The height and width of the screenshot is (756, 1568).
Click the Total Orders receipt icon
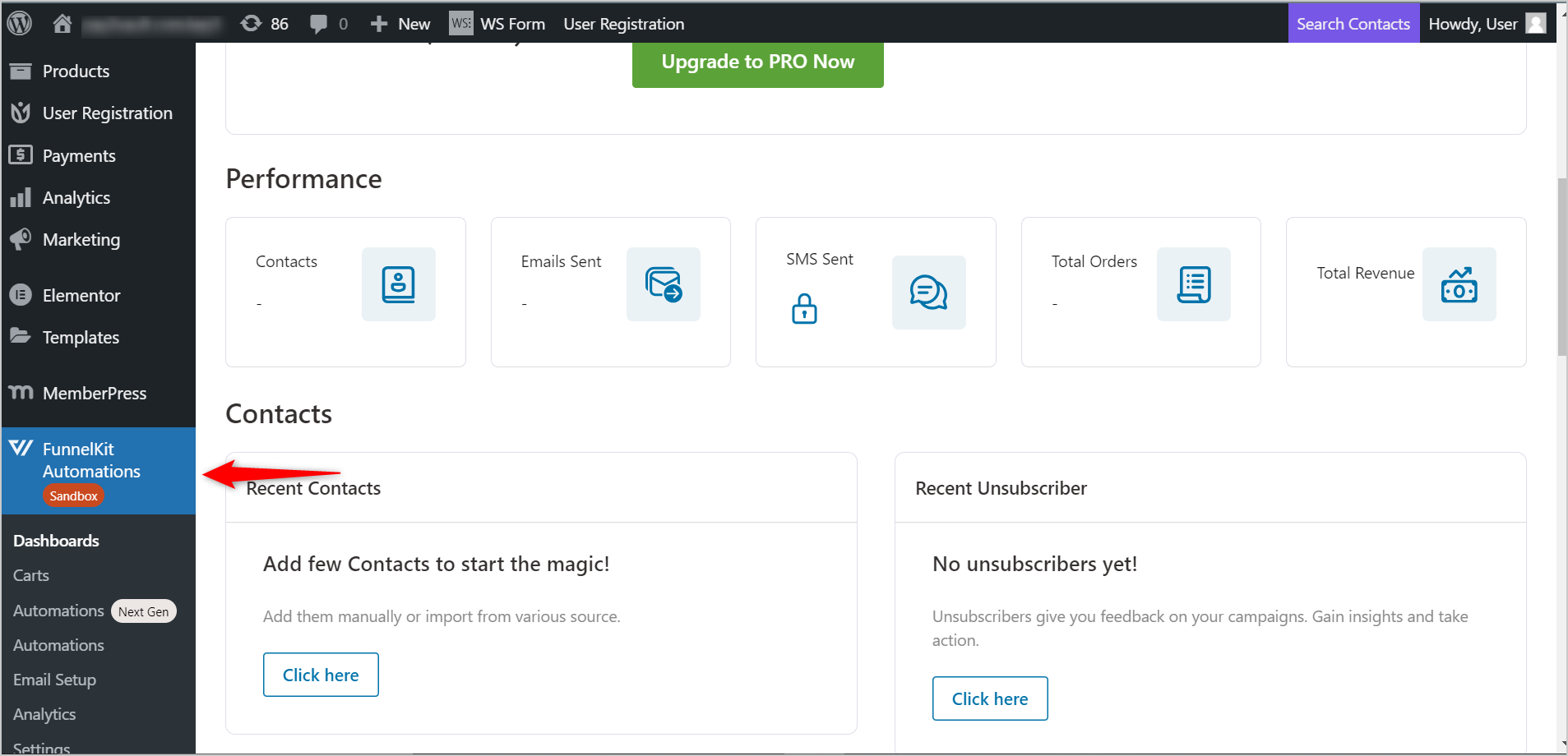click(x=1194, y=284)
